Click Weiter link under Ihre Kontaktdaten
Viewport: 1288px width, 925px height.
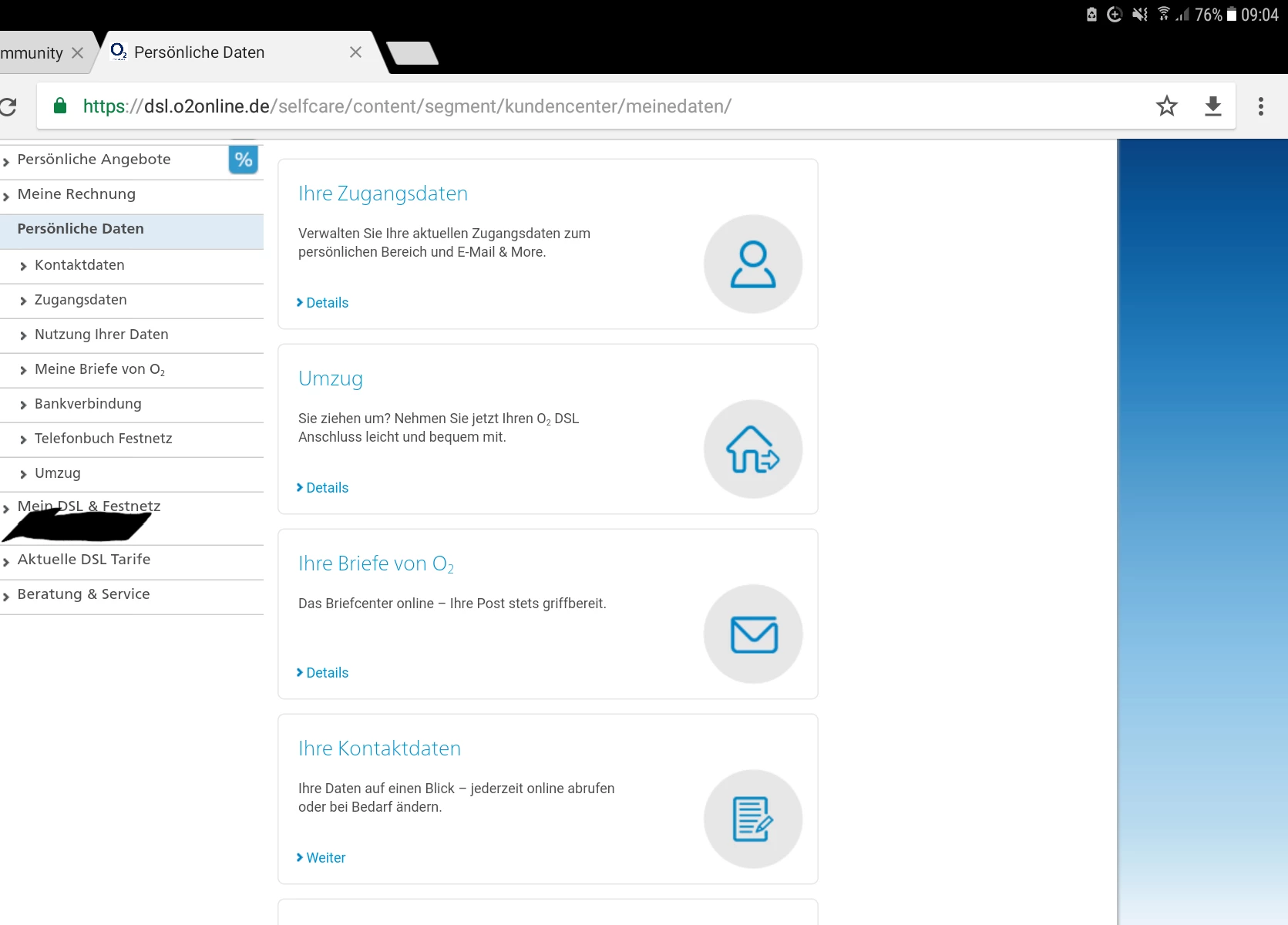coord(321,858)
